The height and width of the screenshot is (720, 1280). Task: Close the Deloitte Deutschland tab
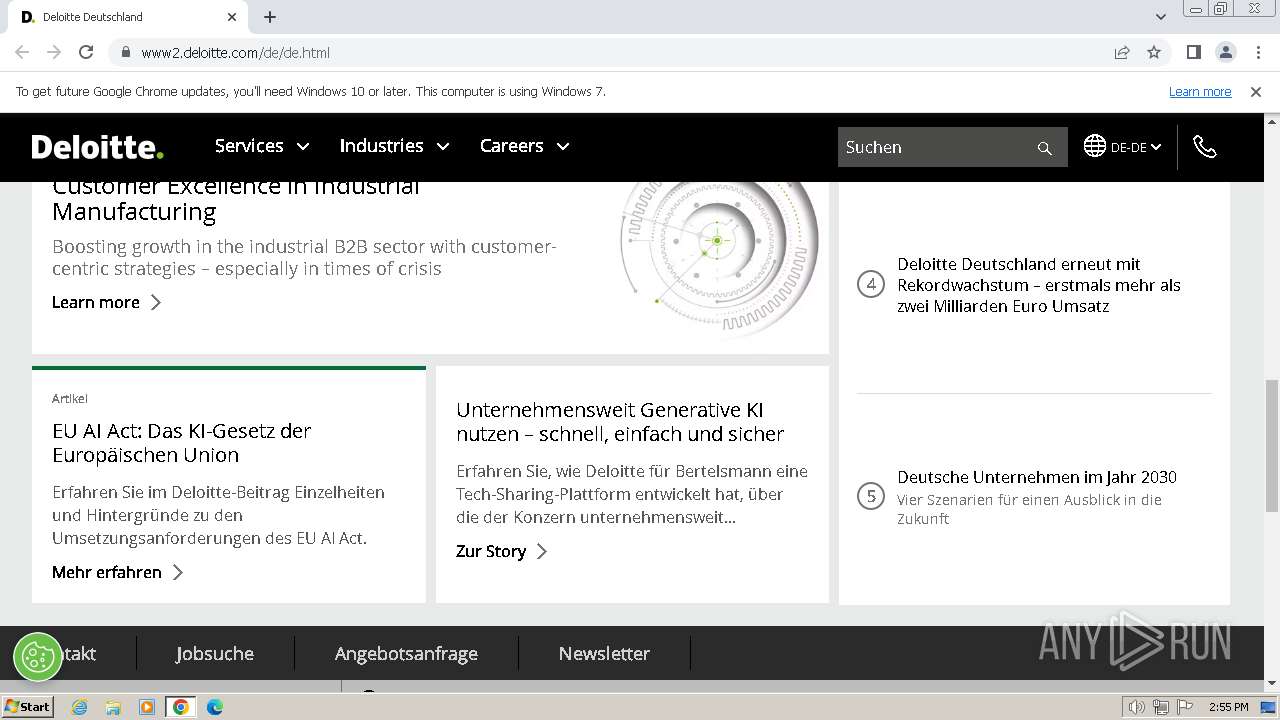point(232,17)
